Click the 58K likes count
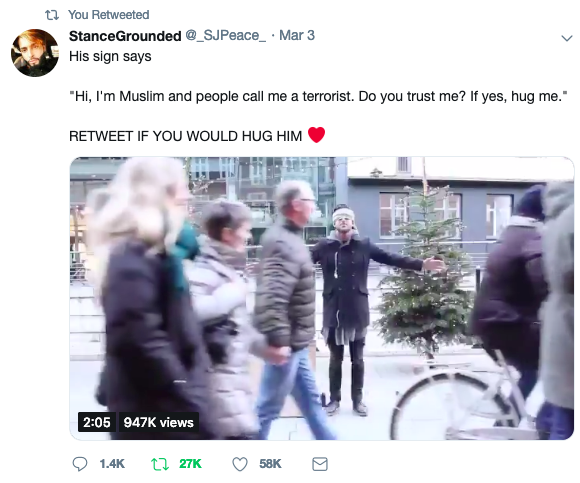 tap(270, 464)
